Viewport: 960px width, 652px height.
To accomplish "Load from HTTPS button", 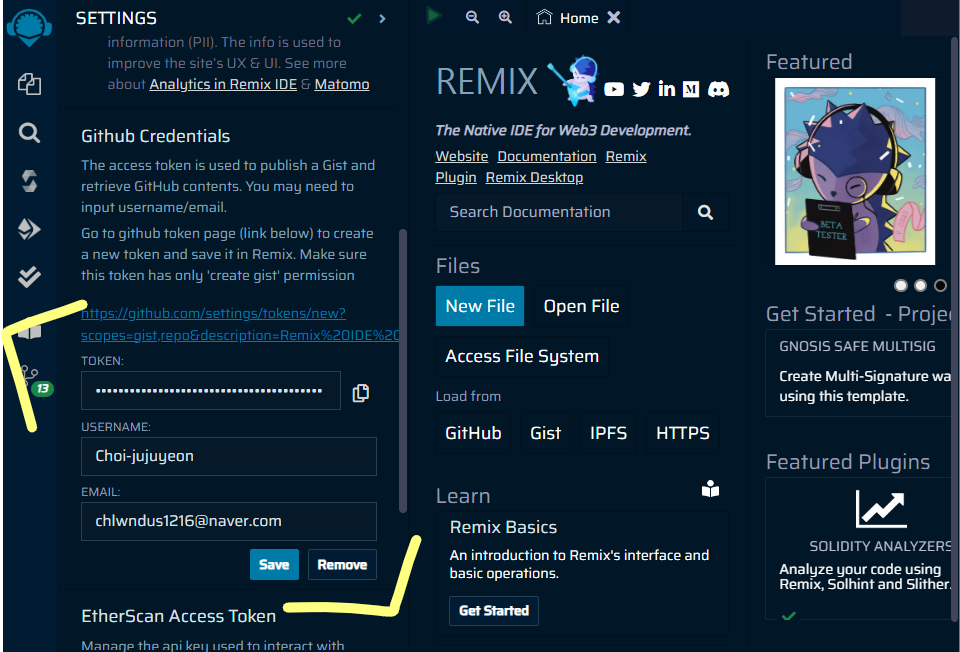I will pyautogui.click(x=683, y=433).
